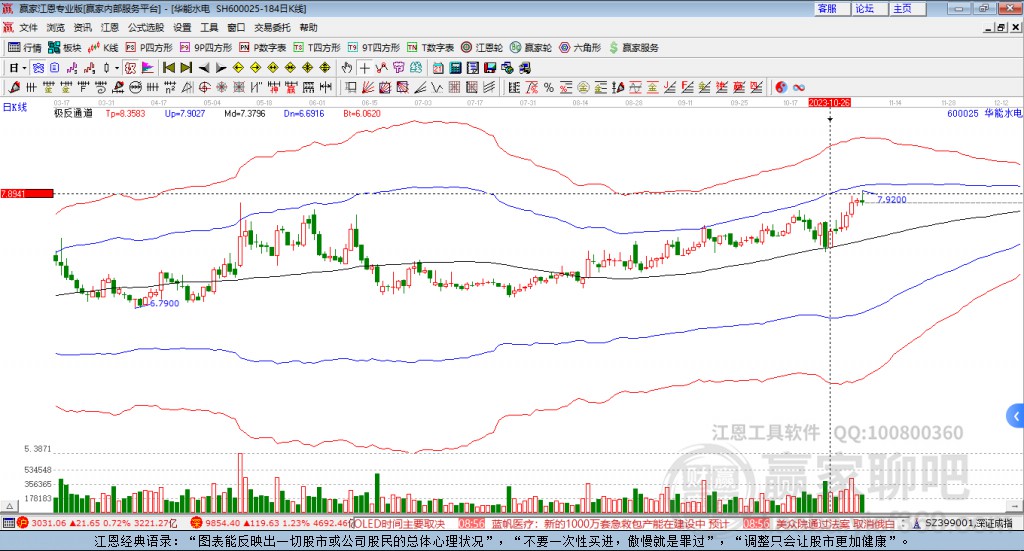This screenshot has height=551, width=1024.
Task: Select the red Gann fan lines icon
Action: [x=368, y=87]
